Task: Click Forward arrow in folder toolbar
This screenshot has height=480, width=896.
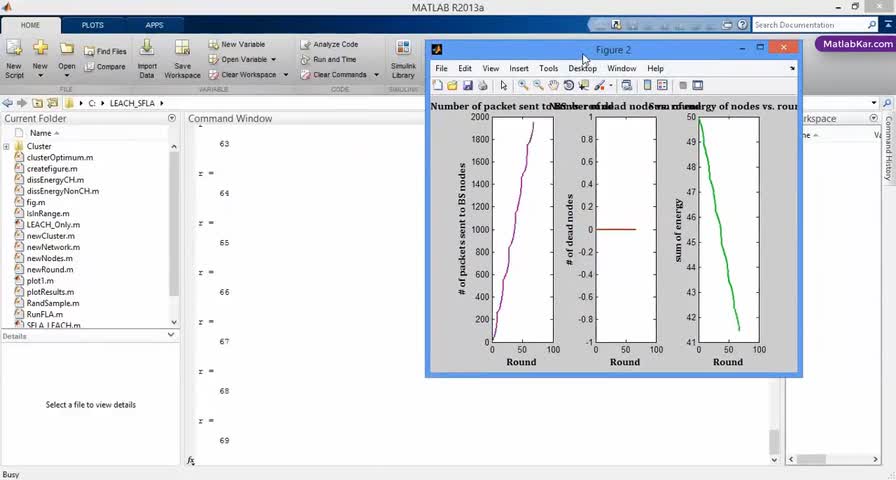Action: [22, 103]
